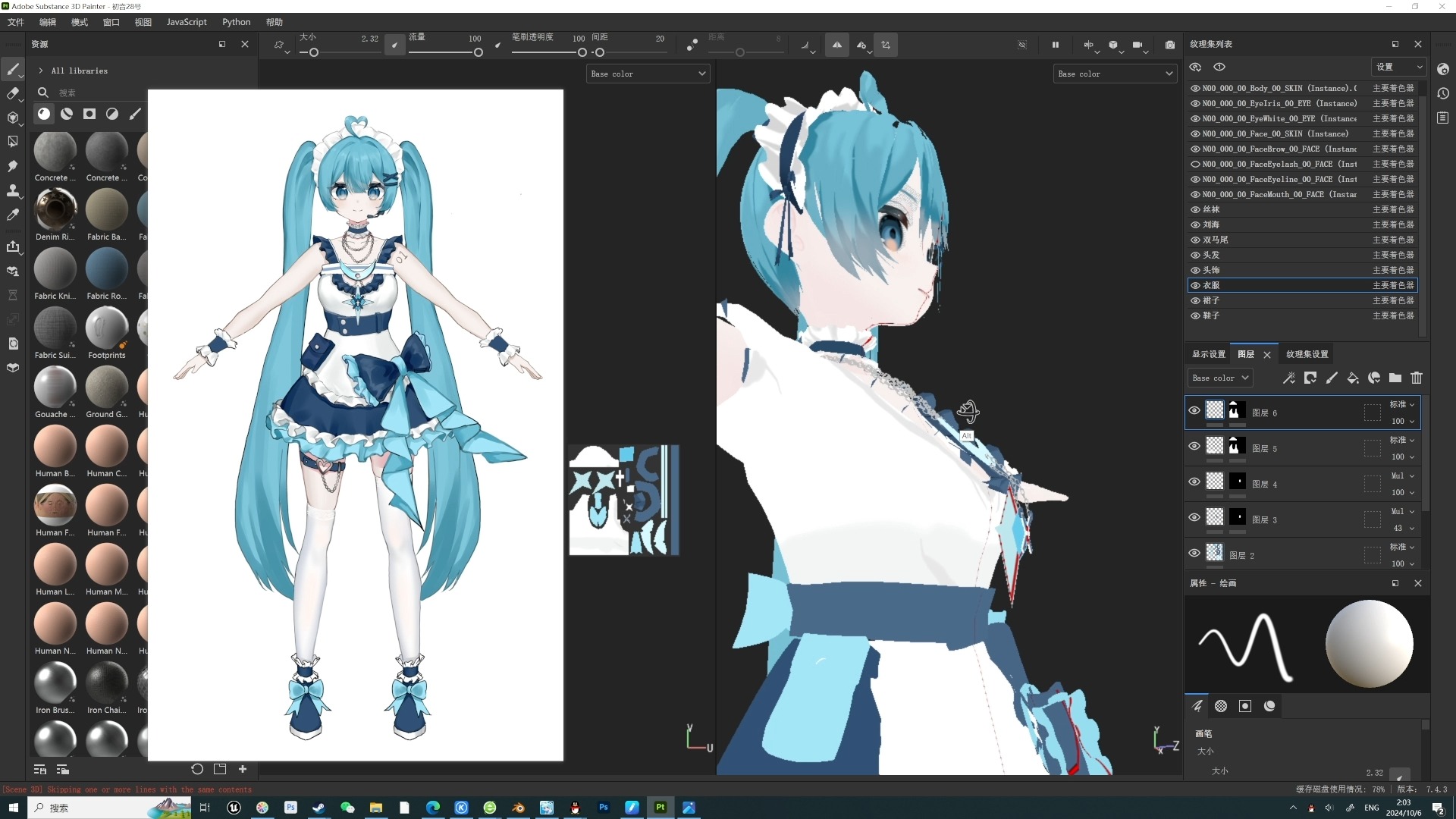Select the N00_000_00_Body_00_SKIN texture set
1456x819 pixels.
(1302, 88)
